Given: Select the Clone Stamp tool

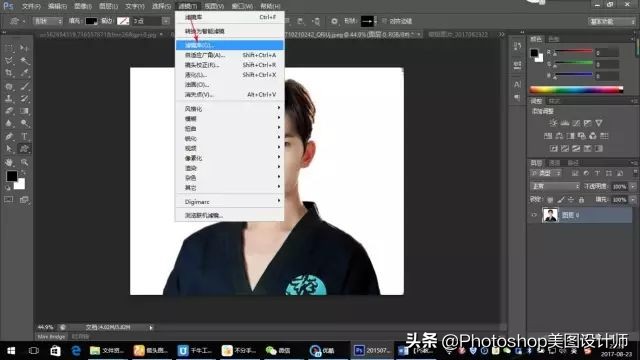Looking at the screenshot, I should click(9, 98).
